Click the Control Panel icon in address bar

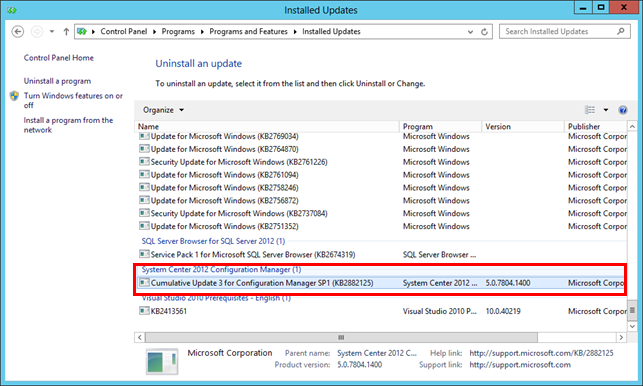82,32
